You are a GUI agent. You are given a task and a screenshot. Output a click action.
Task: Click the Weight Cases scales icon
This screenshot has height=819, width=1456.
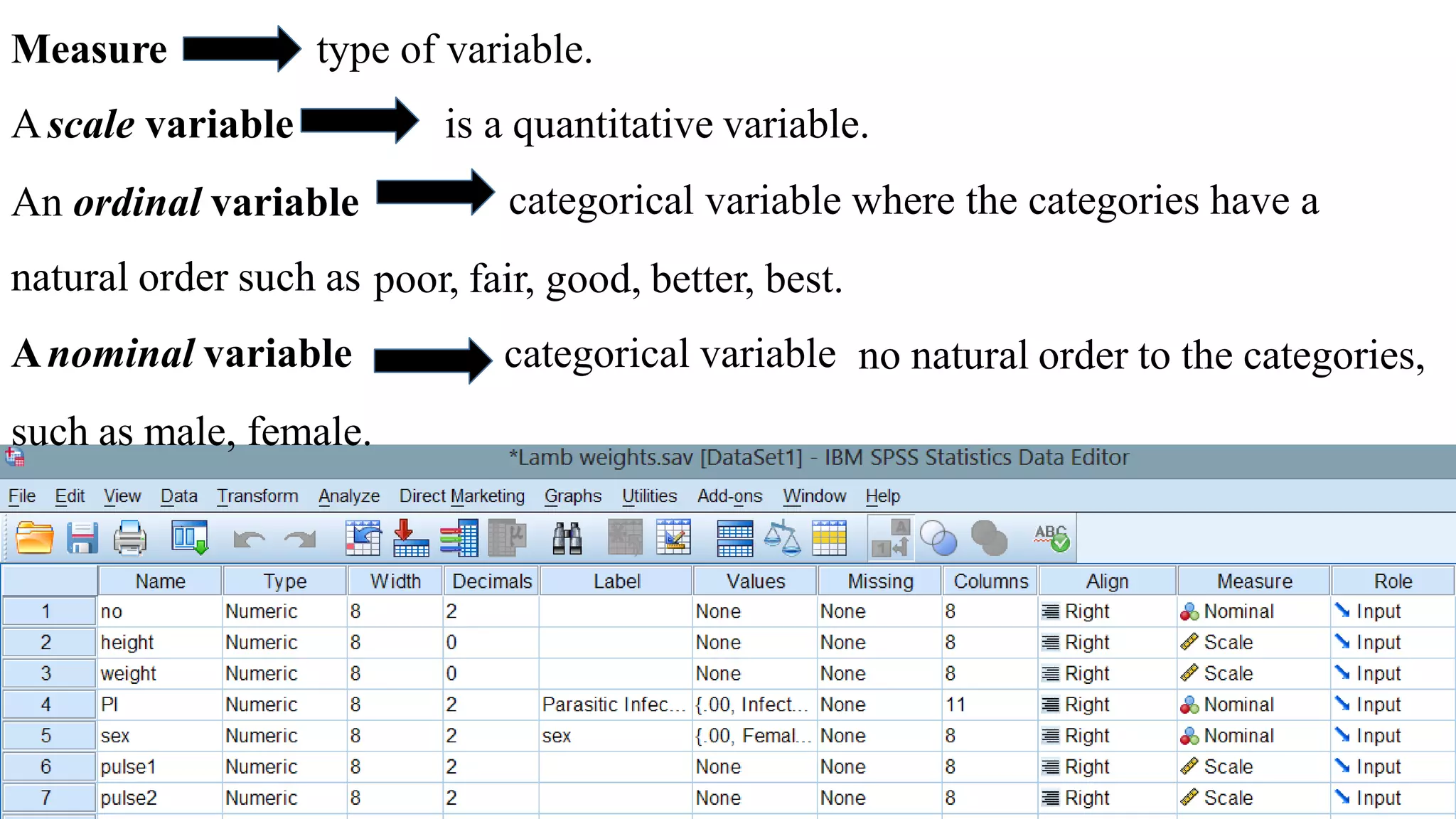(x=782, y=538)
